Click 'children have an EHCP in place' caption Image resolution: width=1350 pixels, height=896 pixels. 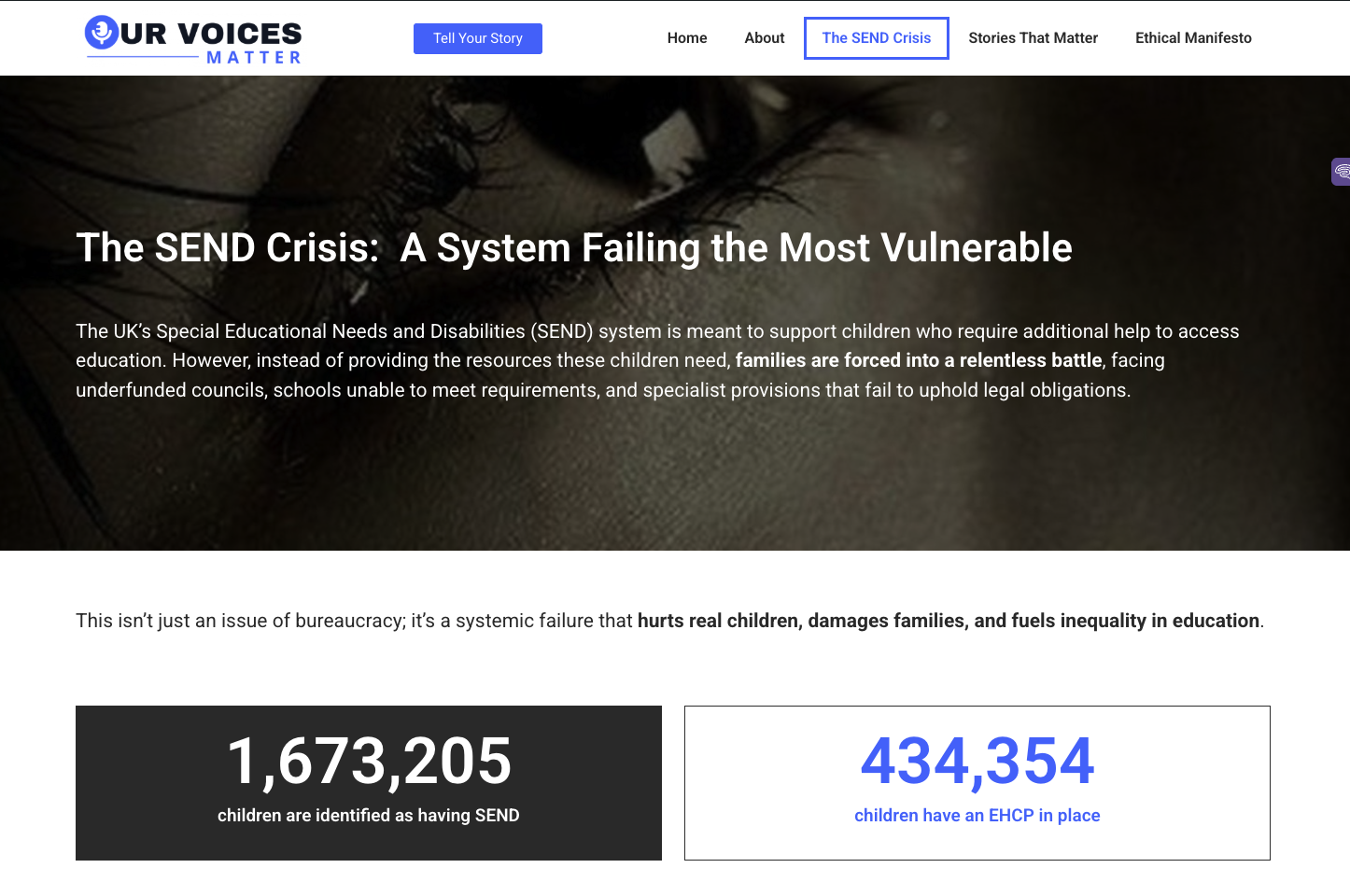pyautogui.click(x=977, y=816)
